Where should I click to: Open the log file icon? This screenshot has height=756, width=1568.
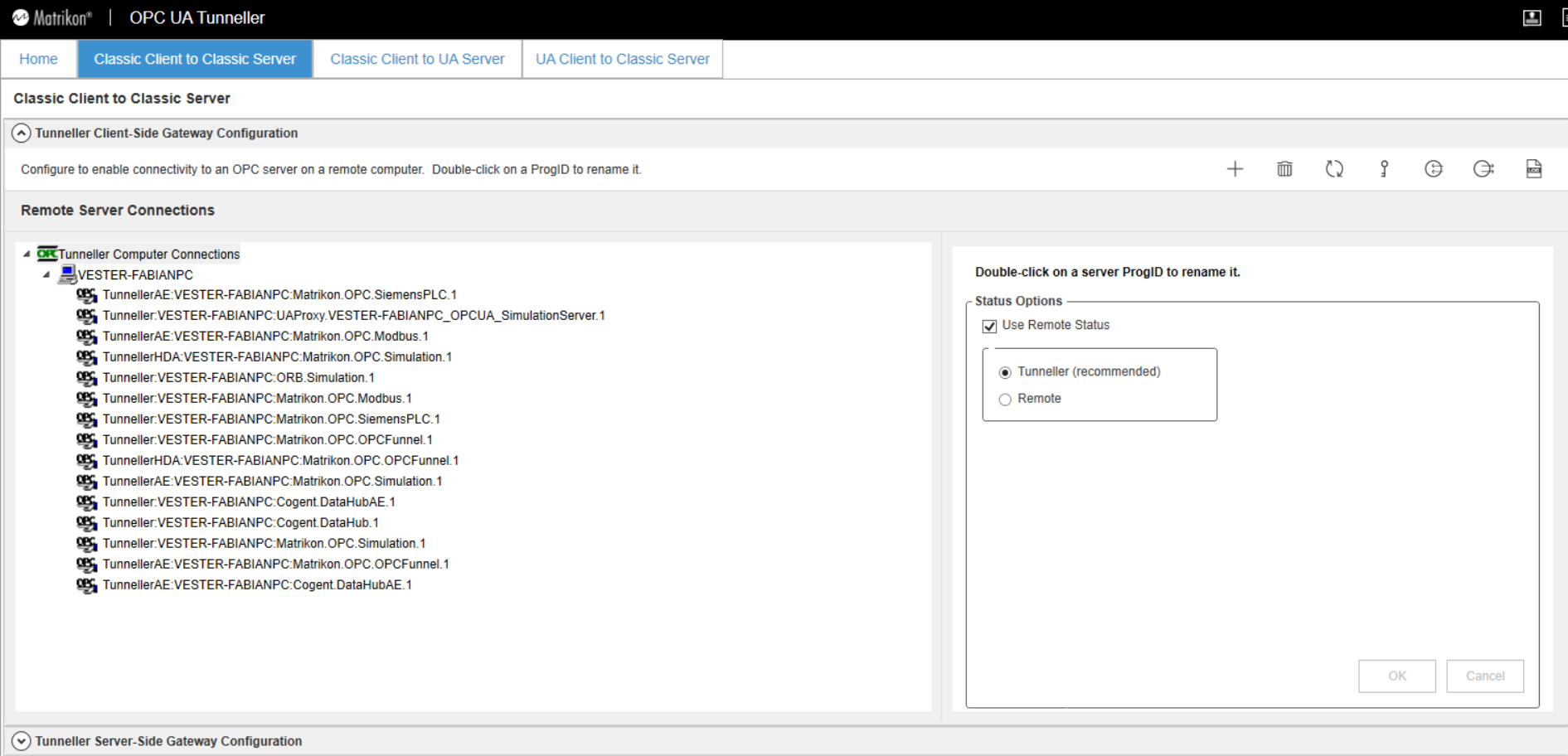[x=1534, y=169]
